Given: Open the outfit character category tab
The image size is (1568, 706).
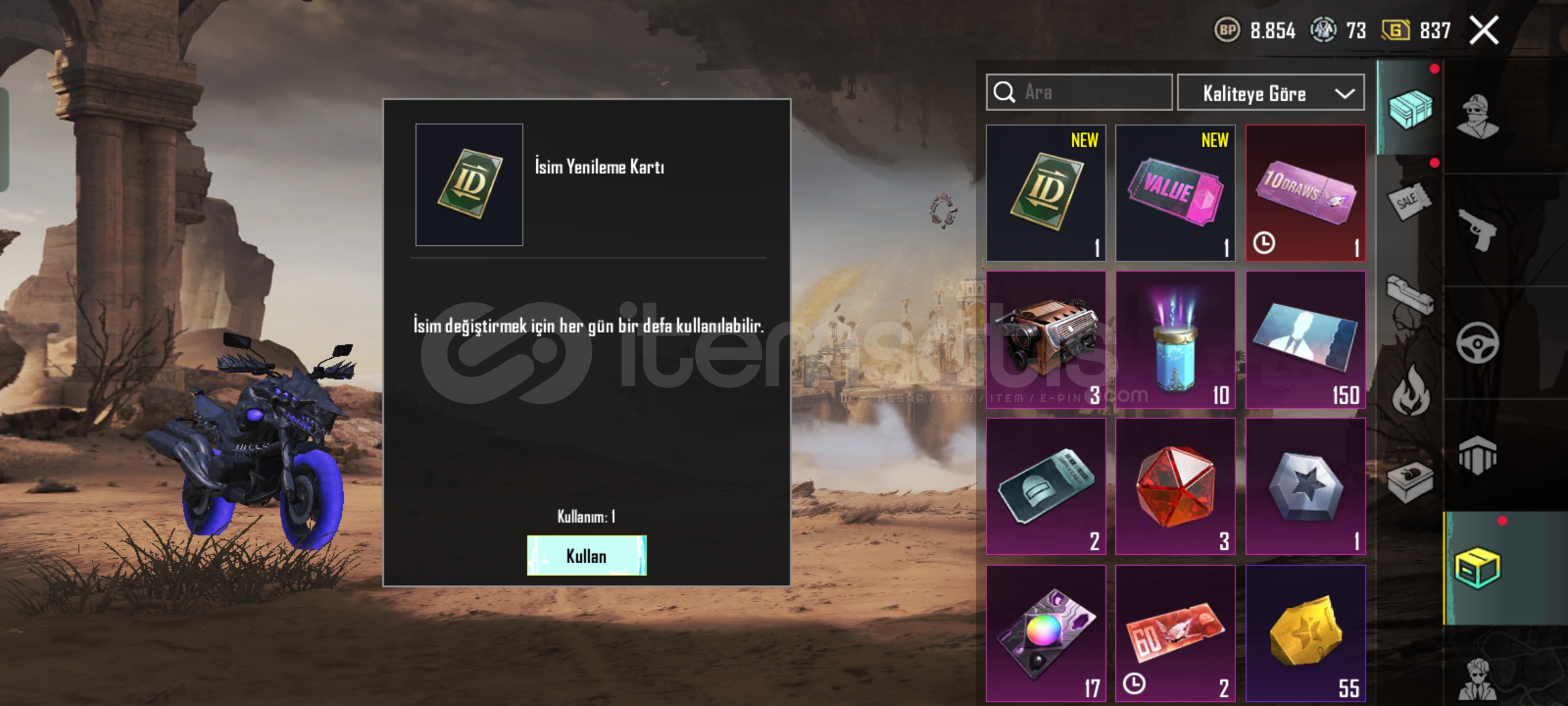Looking at the screenshot, I should click(x=1478, y=116).
